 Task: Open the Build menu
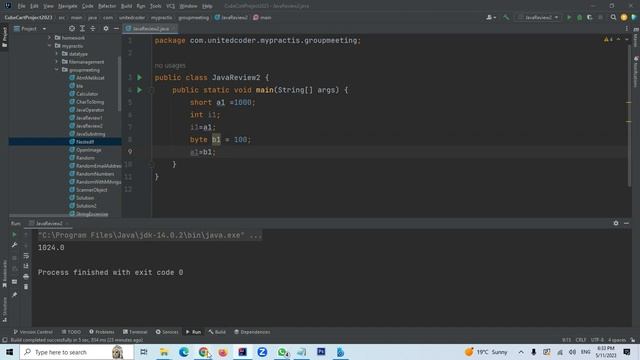[x=127, y=6]
